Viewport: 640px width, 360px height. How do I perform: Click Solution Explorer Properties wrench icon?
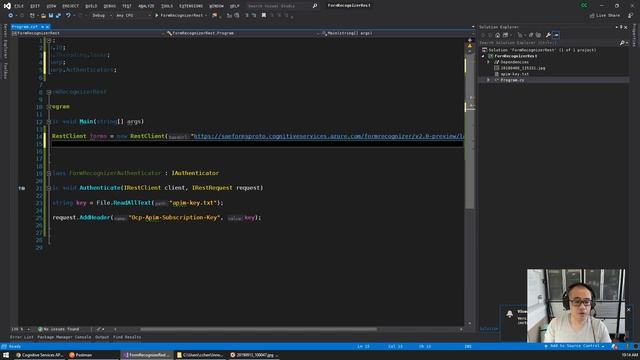pyautogui.click(x=548, y=35)
